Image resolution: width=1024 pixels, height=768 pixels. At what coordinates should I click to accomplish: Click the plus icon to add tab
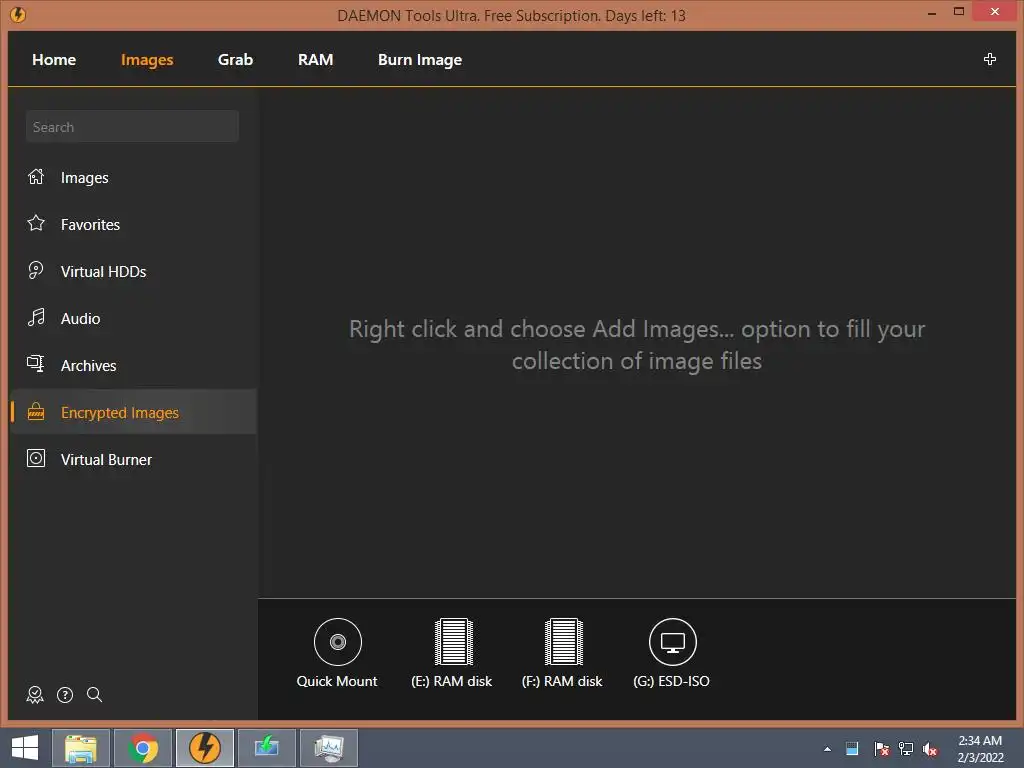click(x=989, y=59)
